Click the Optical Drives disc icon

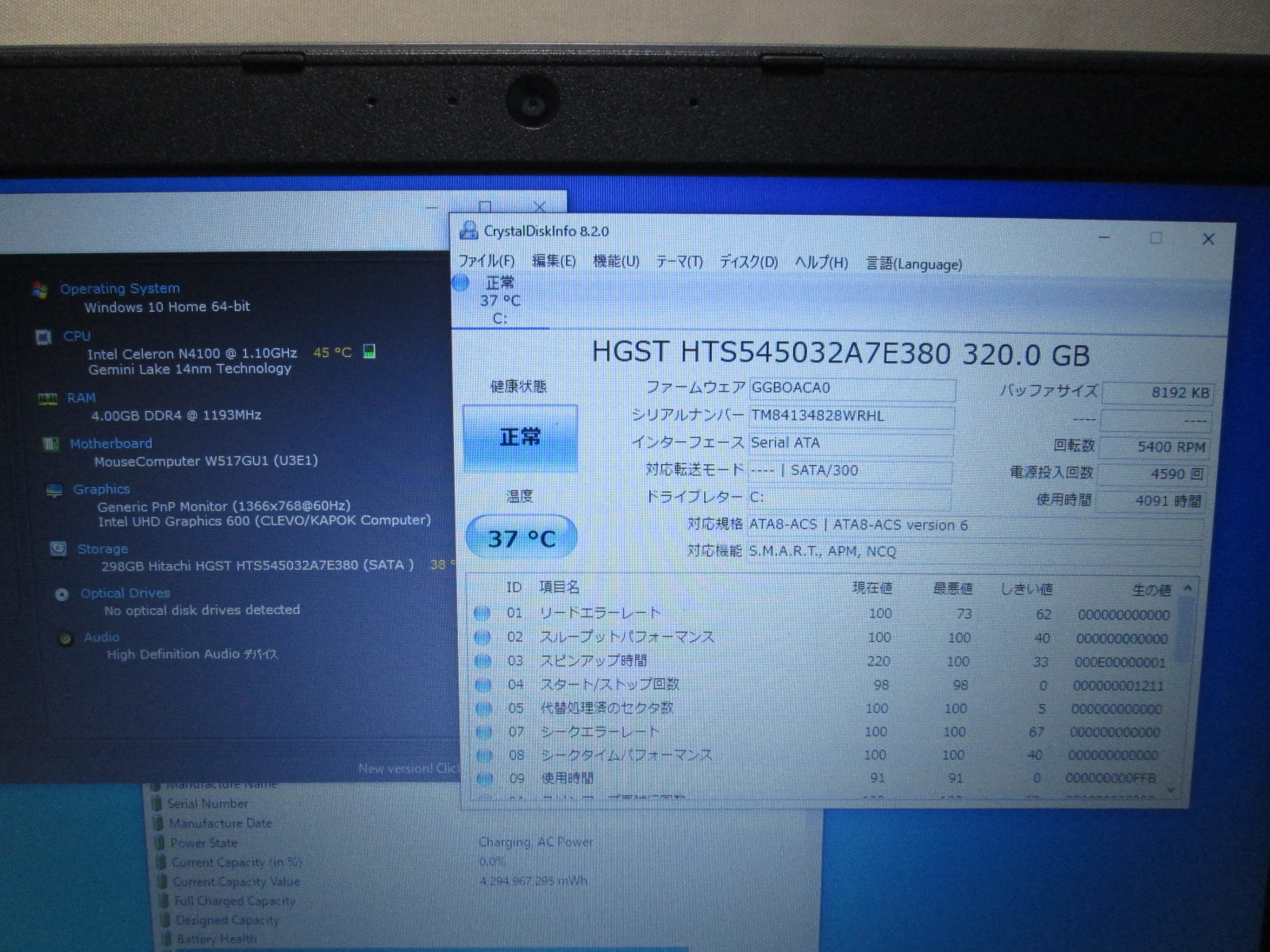point(62,594)
